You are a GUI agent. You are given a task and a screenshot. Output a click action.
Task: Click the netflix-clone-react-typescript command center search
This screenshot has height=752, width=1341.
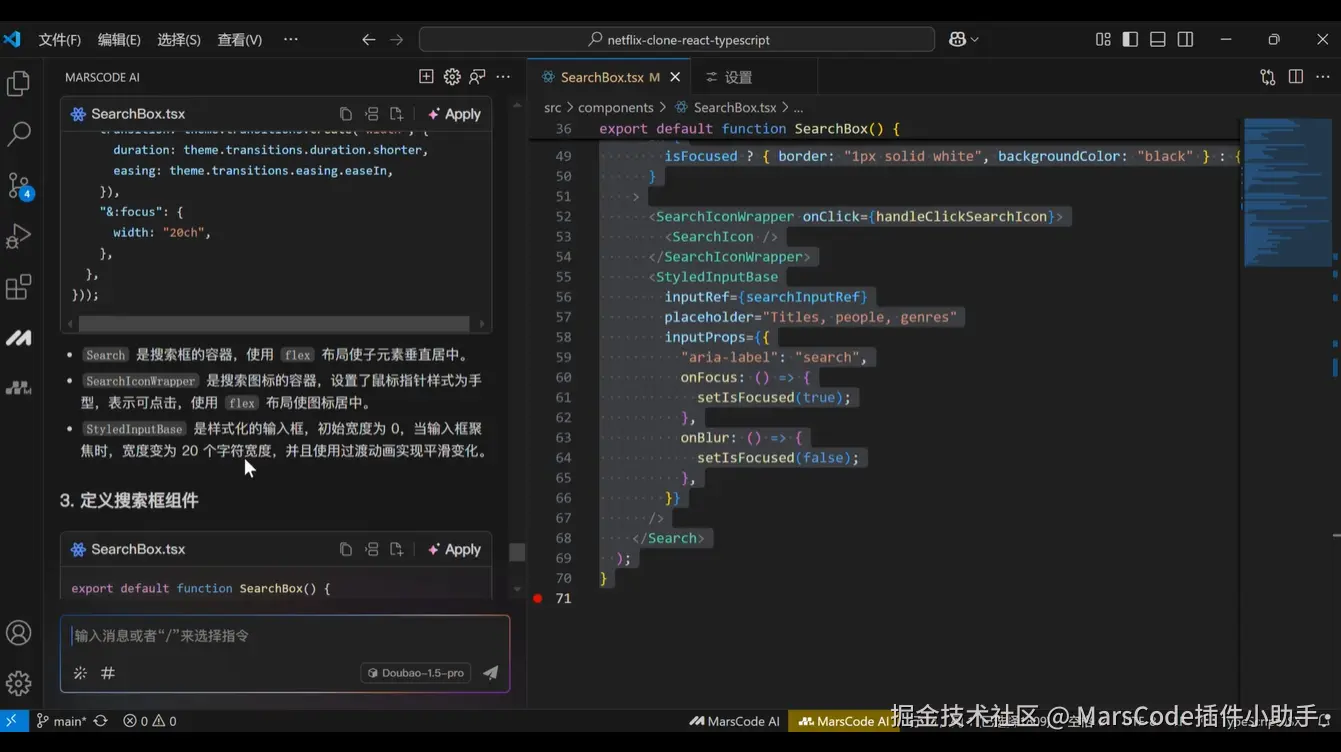click(x=677, y=40)
